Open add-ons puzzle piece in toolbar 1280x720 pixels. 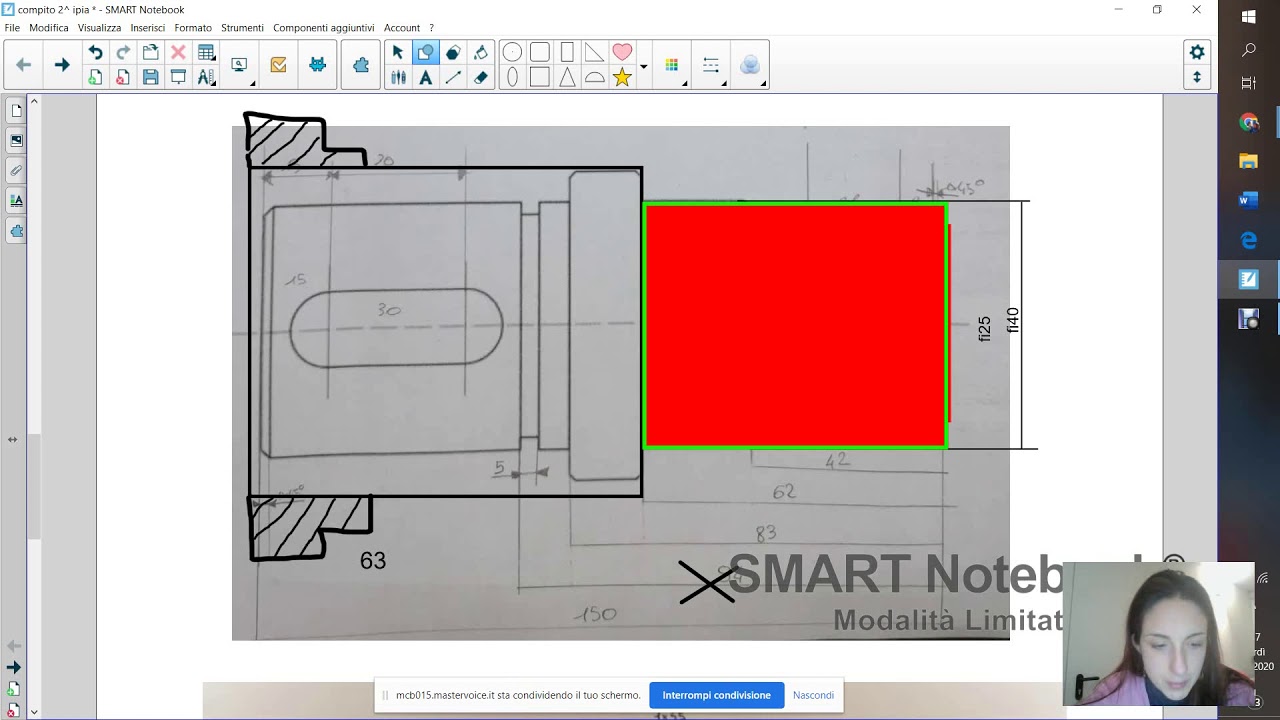tap(361, 65)
